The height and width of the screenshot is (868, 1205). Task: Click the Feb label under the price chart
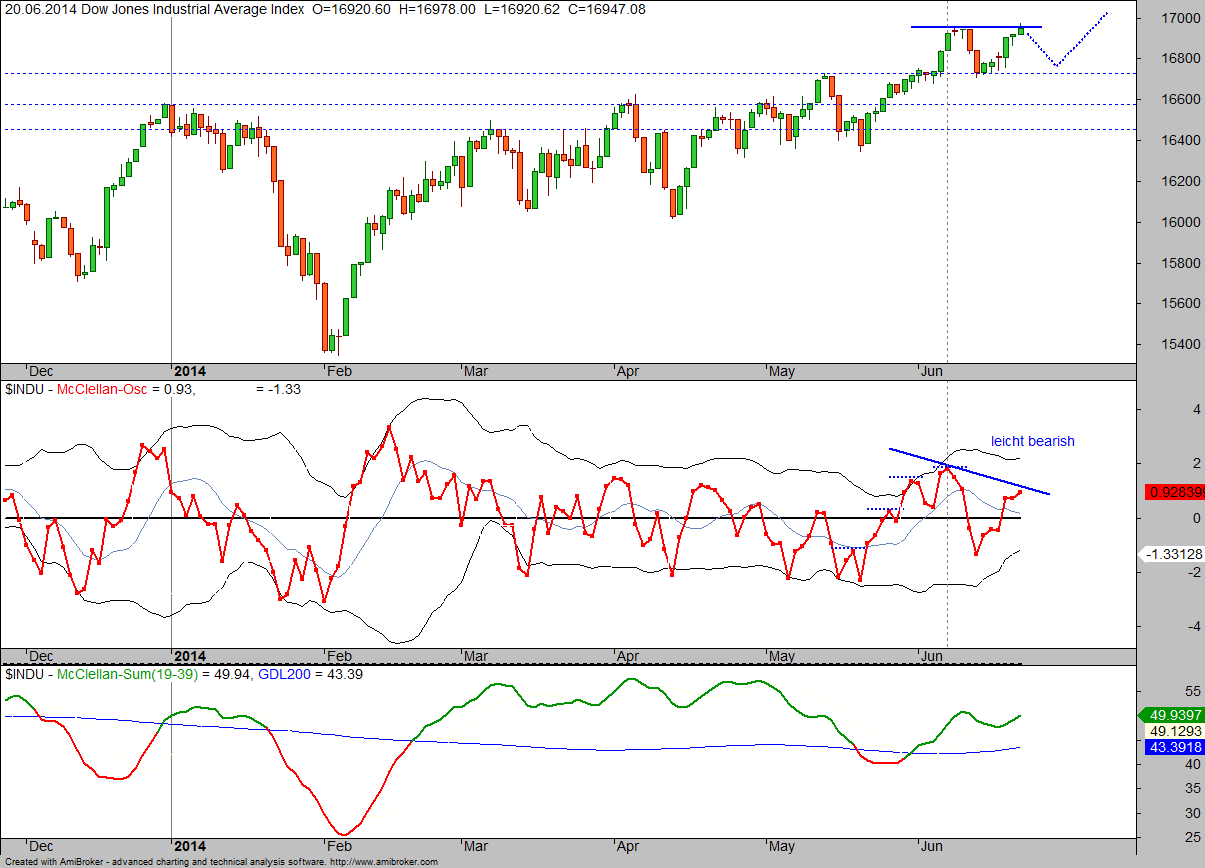coord(341,372)
